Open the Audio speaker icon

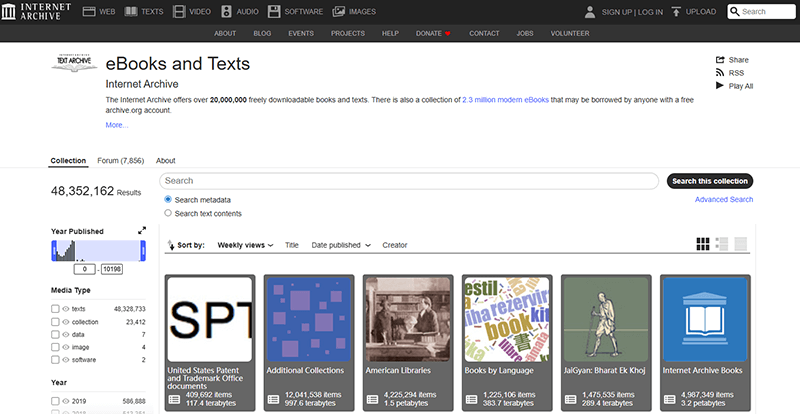click(227, 12)
